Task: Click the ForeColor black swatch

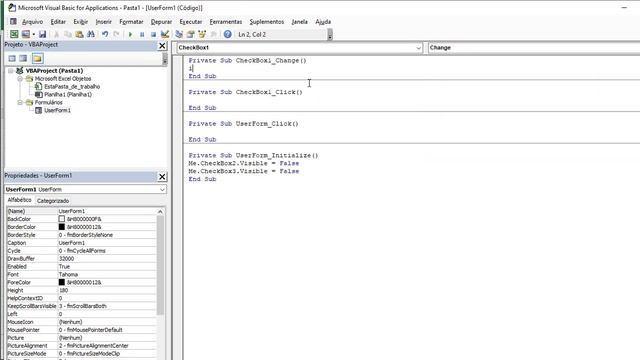Action: coord(62,282)
